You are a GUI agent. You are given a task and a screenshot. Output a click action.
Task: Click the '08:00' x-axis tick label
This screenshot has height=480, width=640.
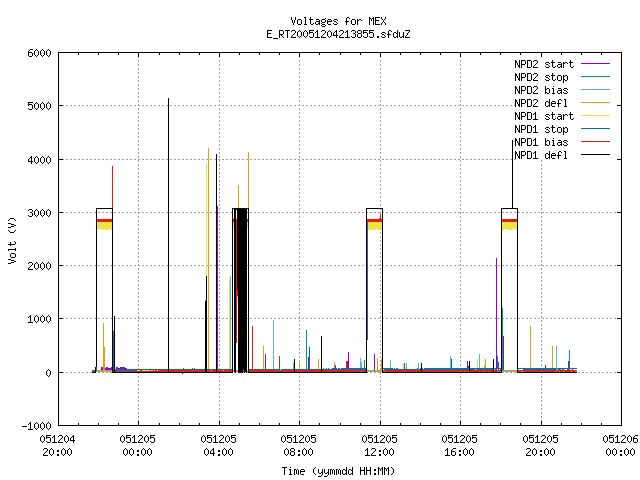click(298, 452)
